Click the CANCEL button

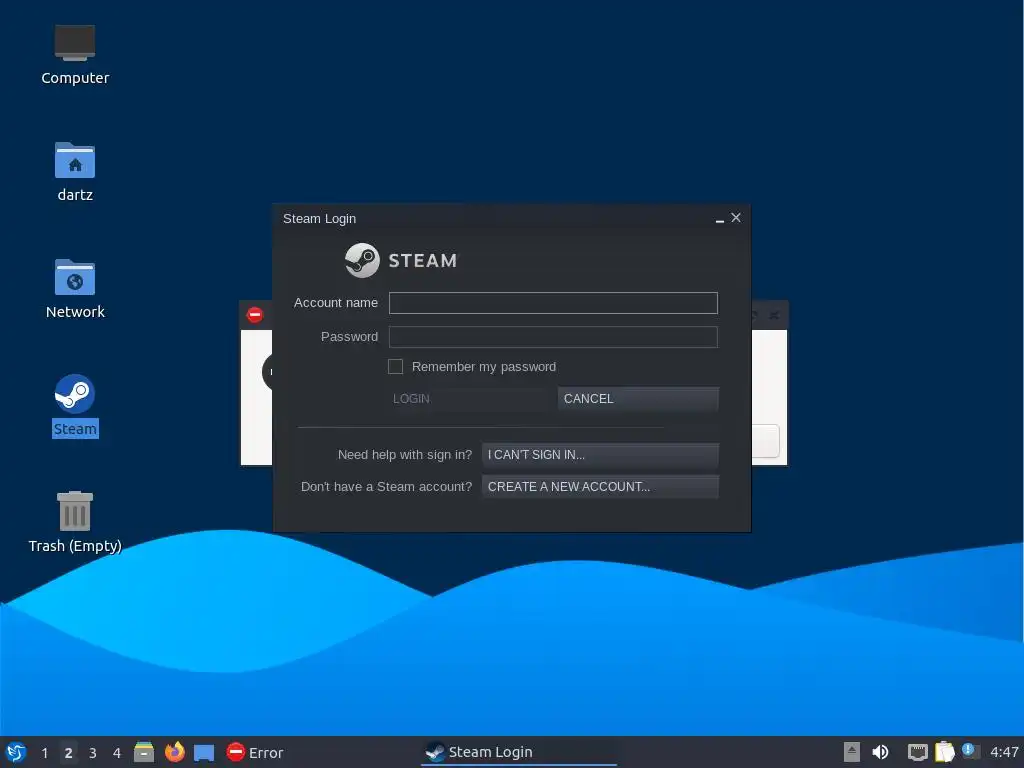point(638,398)
